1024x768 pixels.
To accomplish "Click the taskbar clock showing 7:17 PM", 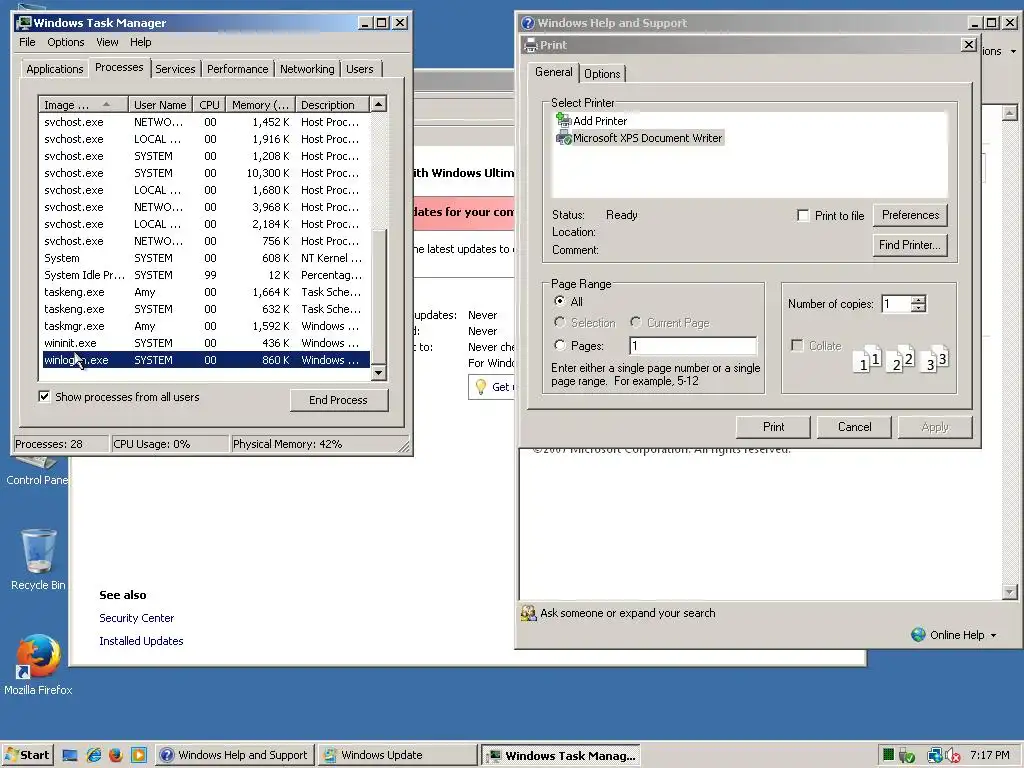I will pyautogui.click(x=989, y=755).
